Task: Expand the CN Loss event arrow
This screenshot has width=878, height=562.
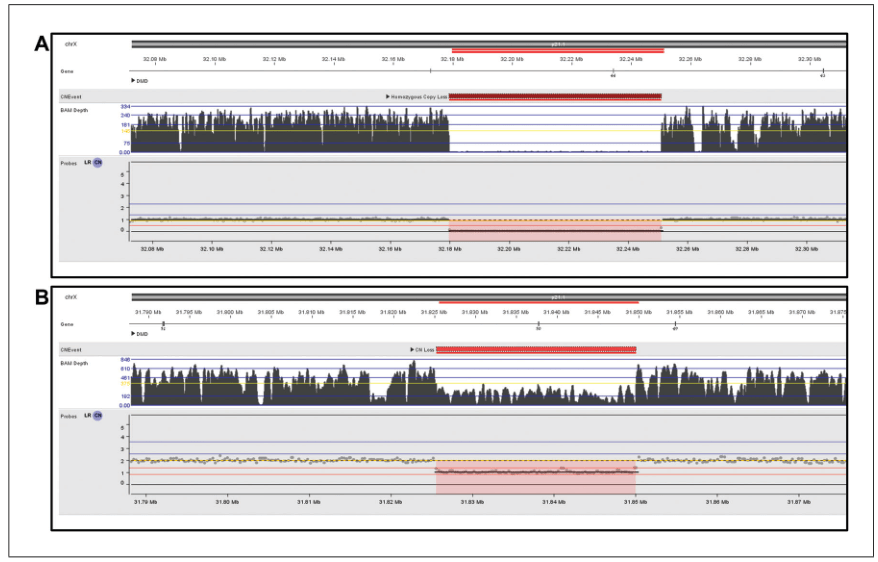Action: (414, 350)
